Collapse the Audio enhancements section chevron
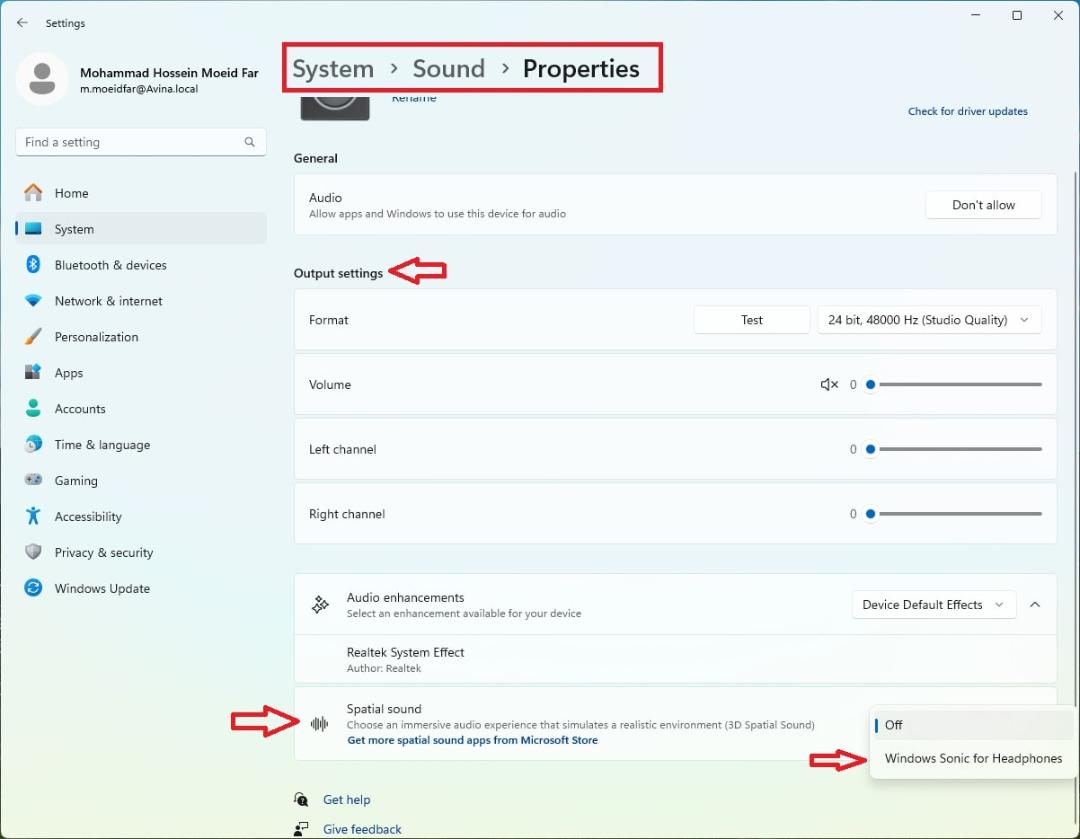This screenshot has width=1080, height=839. [x=1034, y=604]
